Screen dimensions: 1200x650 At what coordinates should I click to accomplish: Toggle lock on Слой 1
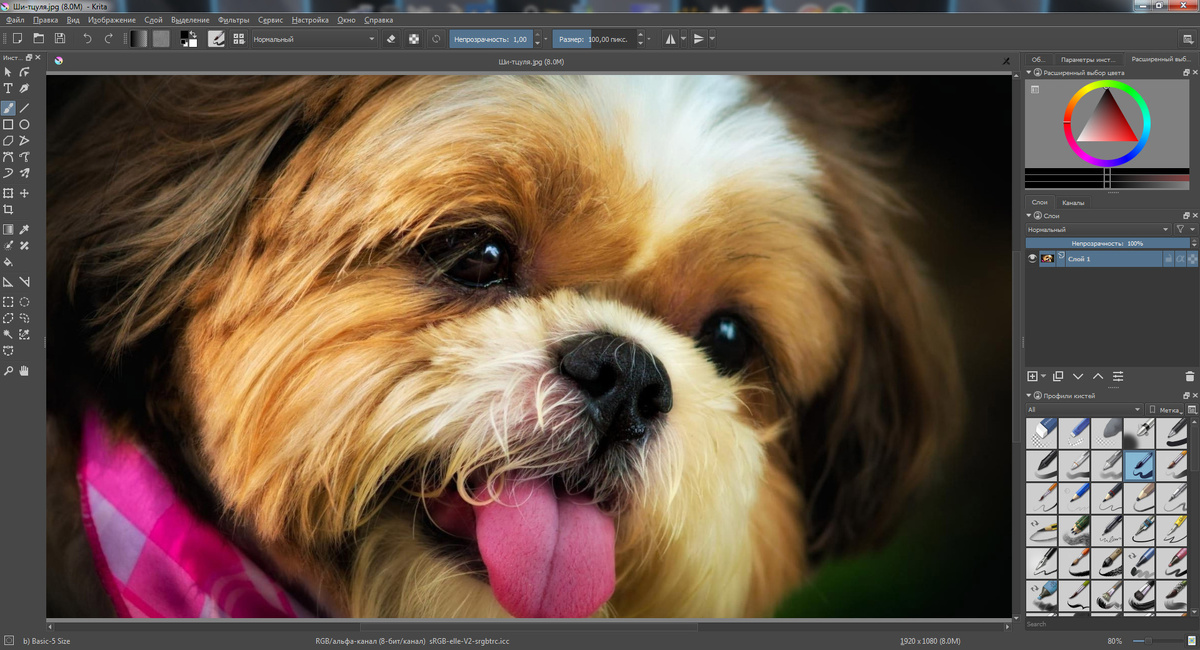click(1167, 259)
